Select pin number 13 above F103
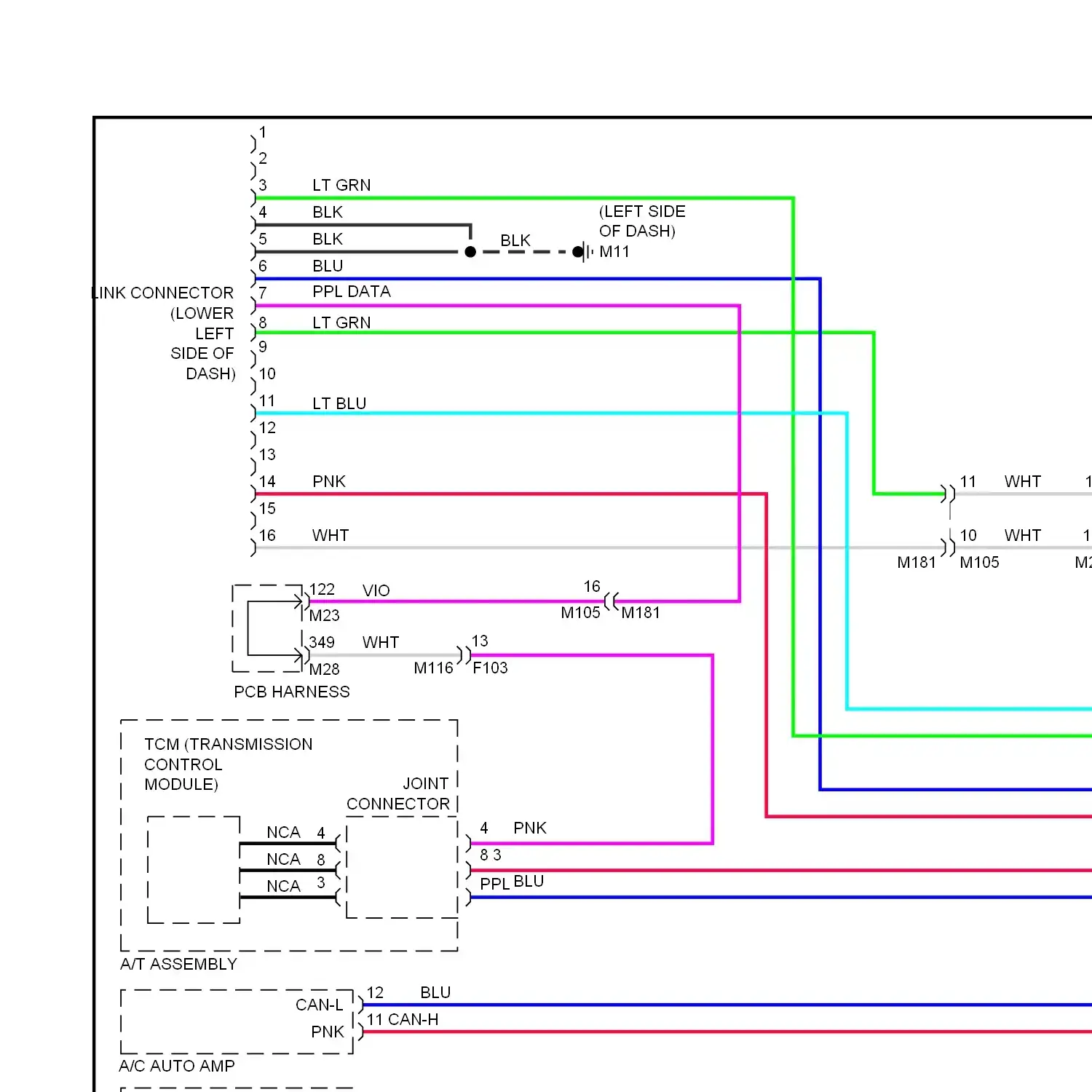The width and height of the screenshot is (1092, 1092). pyautogui.click(x=480, y=641)
